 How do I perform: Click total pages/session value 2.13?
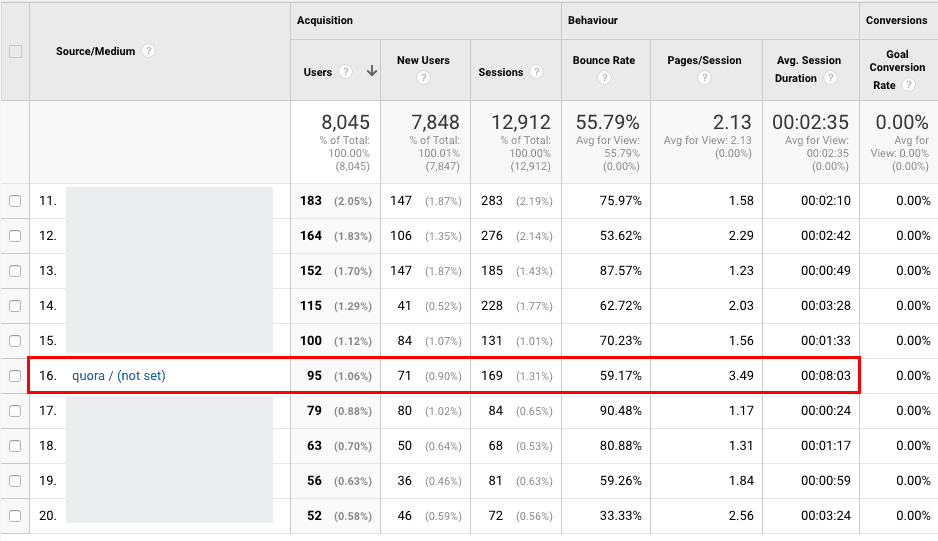(732, 122)
